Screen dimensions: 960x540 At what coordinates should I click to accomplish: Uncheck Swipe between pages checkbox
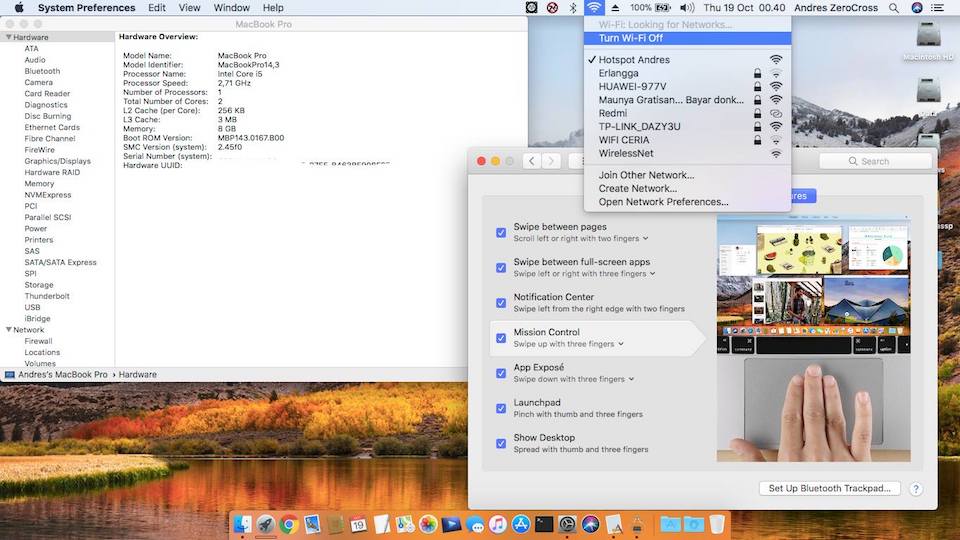(x=501, y=233)
